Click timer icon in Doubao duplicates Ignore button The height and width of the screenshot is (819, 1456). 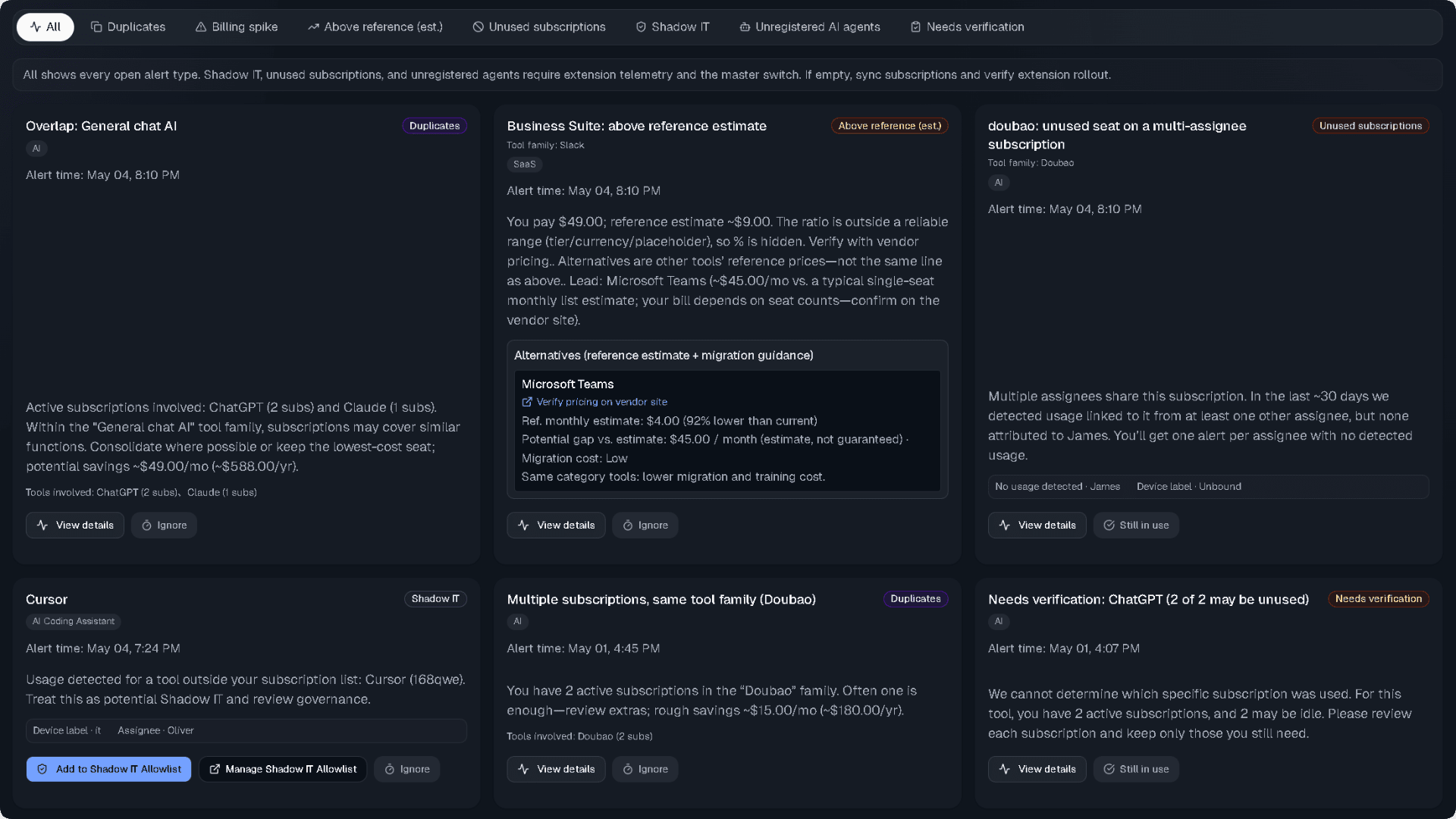click(628, 769)
